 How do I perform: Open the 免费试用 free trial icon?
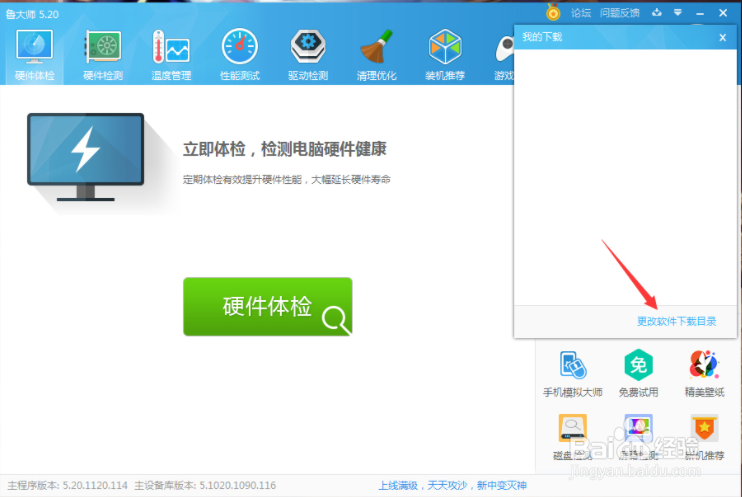tap(638, 374)
